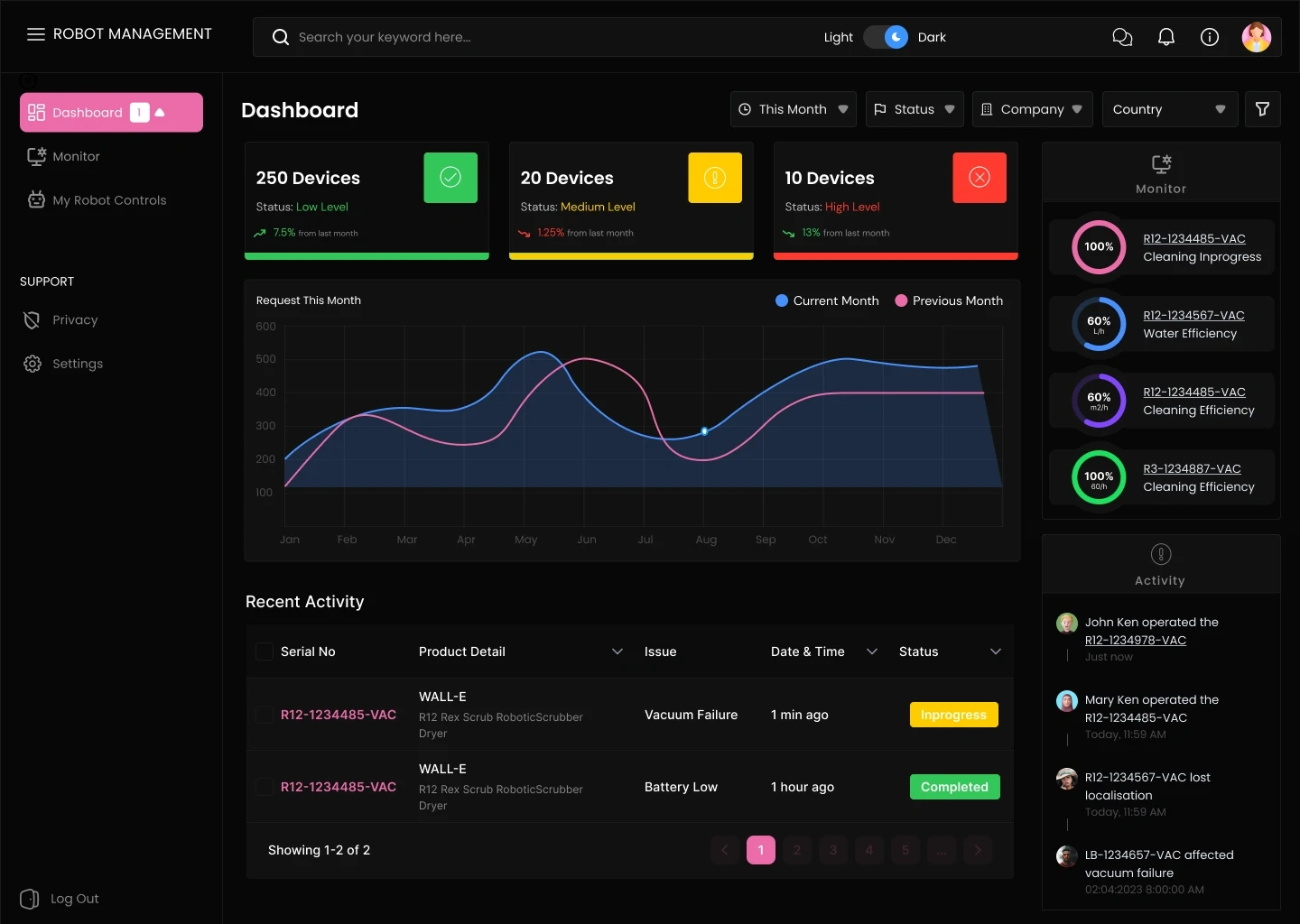
Task: Click the info circle icon
Action: click(1210, 37)
